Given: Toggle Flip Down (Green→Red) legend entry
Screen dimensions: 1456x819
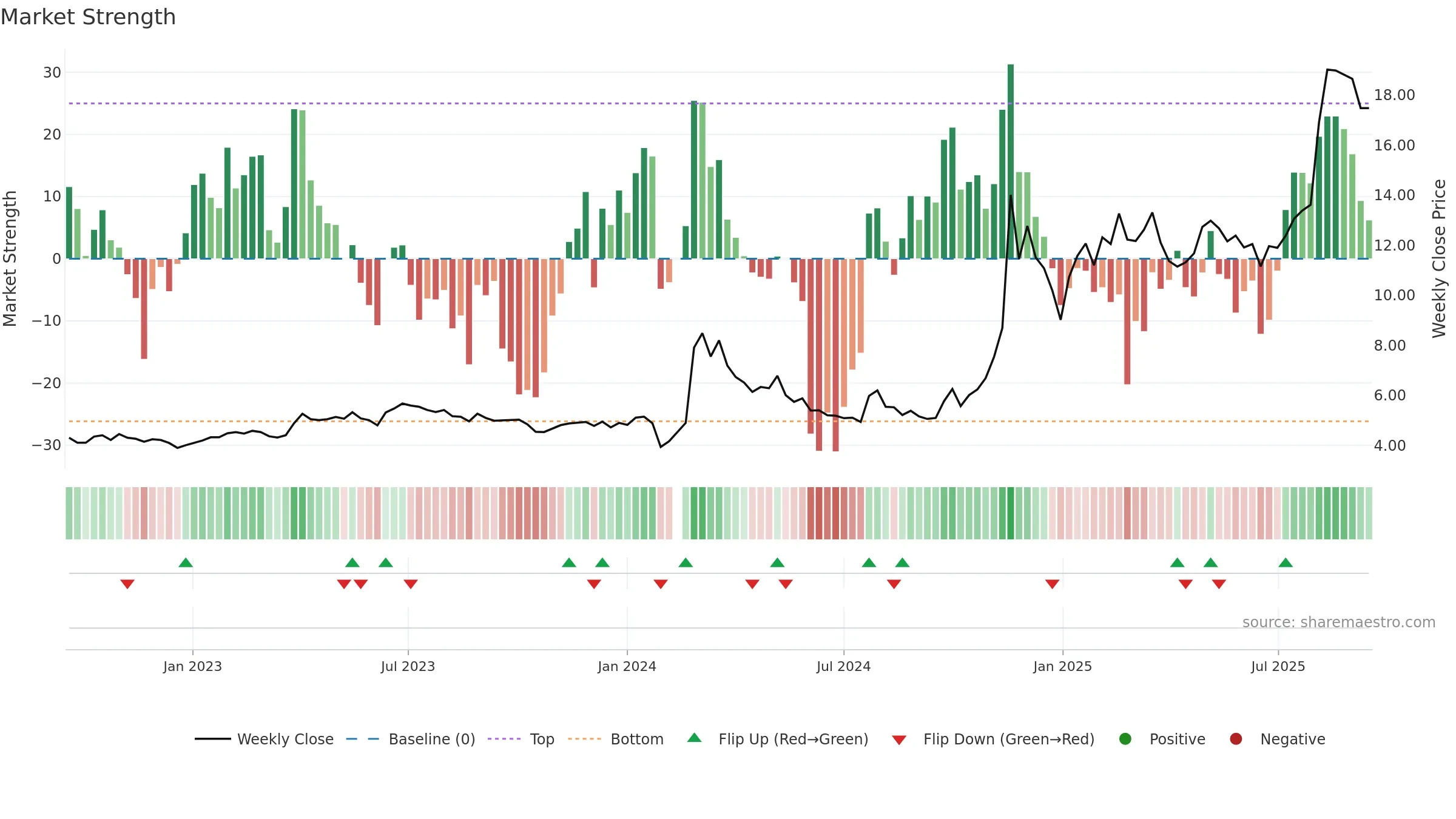Looking at the screenshot, I should tap(993, 739).
